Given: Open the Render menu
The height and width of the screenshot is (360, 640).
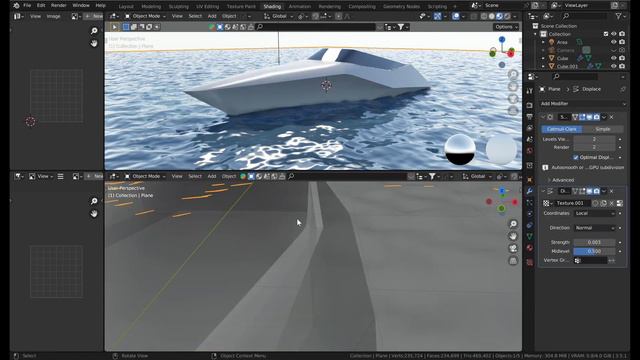Looking at the screenshot, I should [x=58, y=6].
